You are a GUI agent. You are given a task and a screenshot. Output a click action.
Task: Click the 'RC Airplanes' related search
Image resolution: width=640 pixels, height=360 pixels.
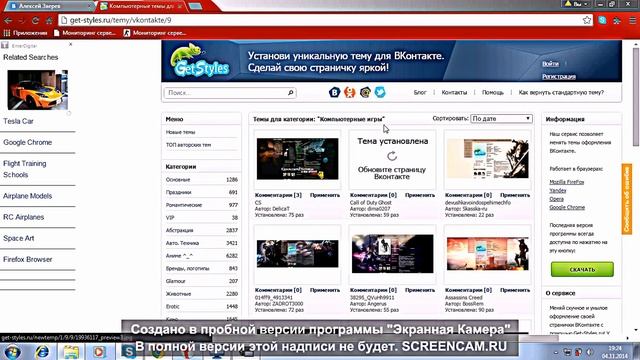23,217
